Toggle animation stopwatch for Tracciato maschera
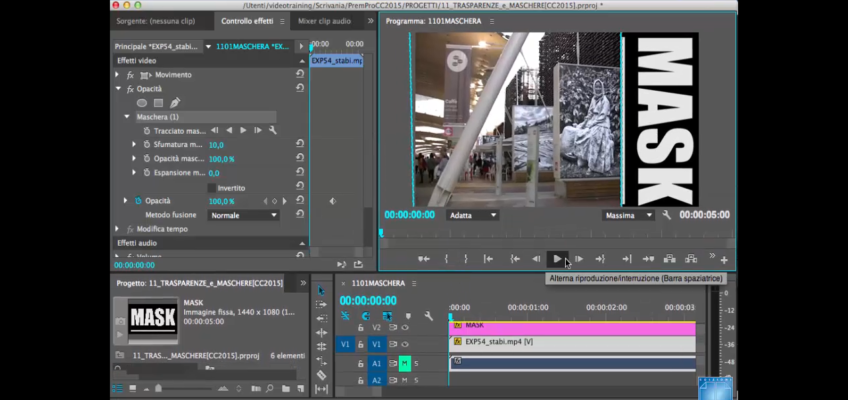The height and width of the screenshot is (400, 848). pyautogui.click(x=147, y=131)
